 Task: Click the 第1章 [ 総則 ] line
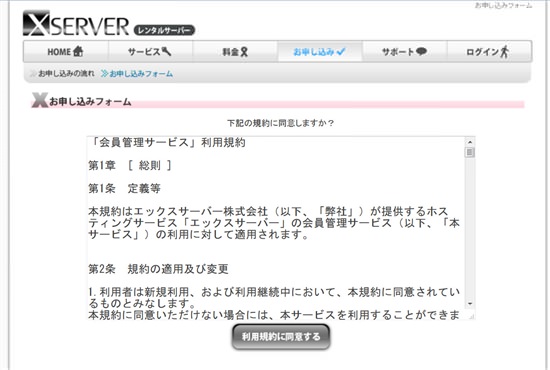tap(130, 166)
